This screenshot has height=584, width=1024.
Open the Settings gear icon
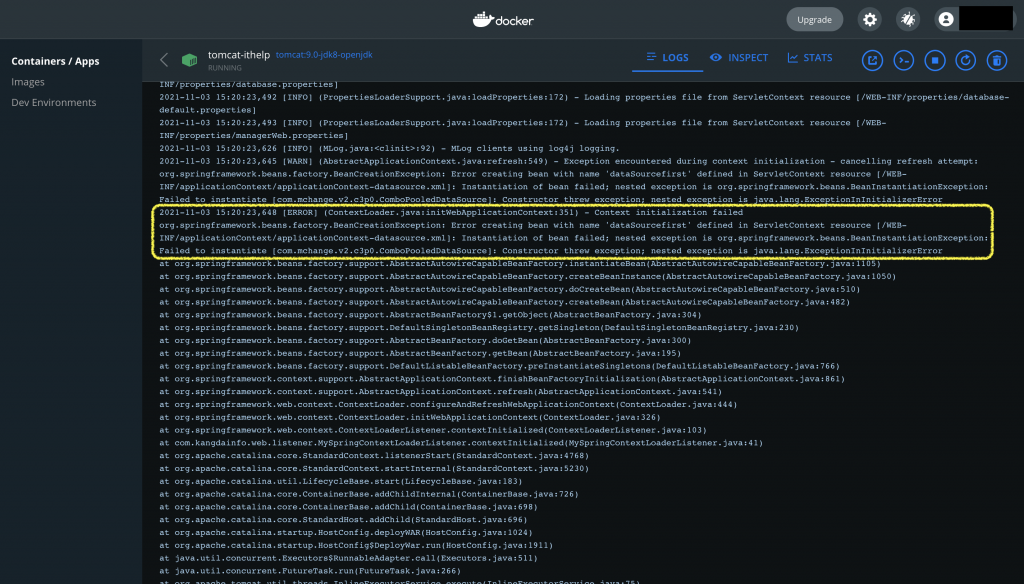pos(870,20)
